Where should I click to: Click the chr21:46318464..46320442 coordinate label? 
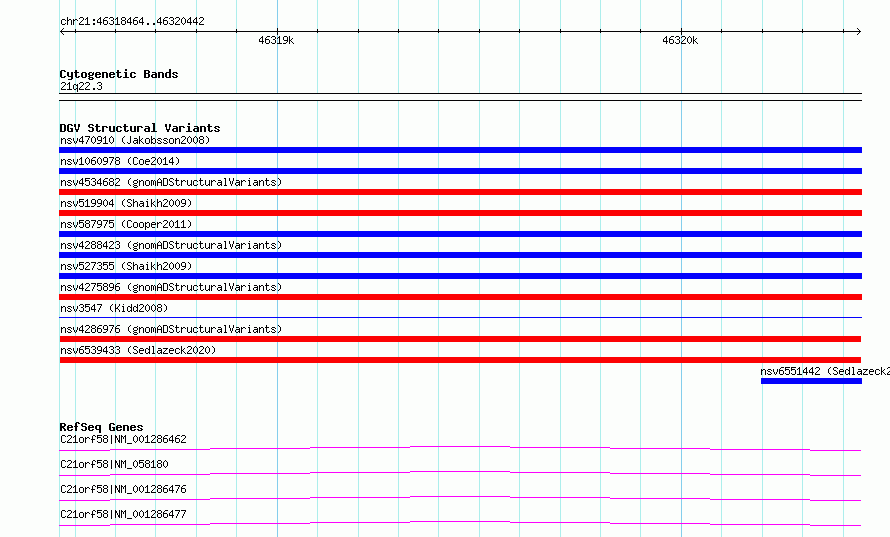pyautogui.click(x=132, y=21)
